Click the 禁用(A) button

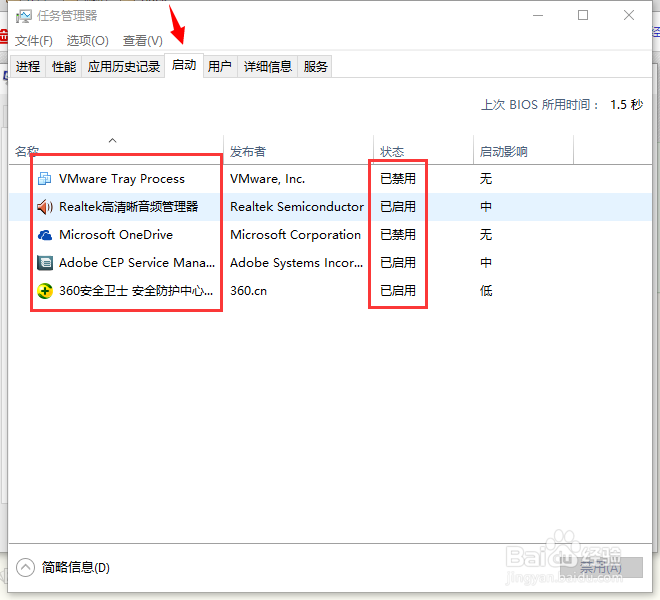[601, 568]
